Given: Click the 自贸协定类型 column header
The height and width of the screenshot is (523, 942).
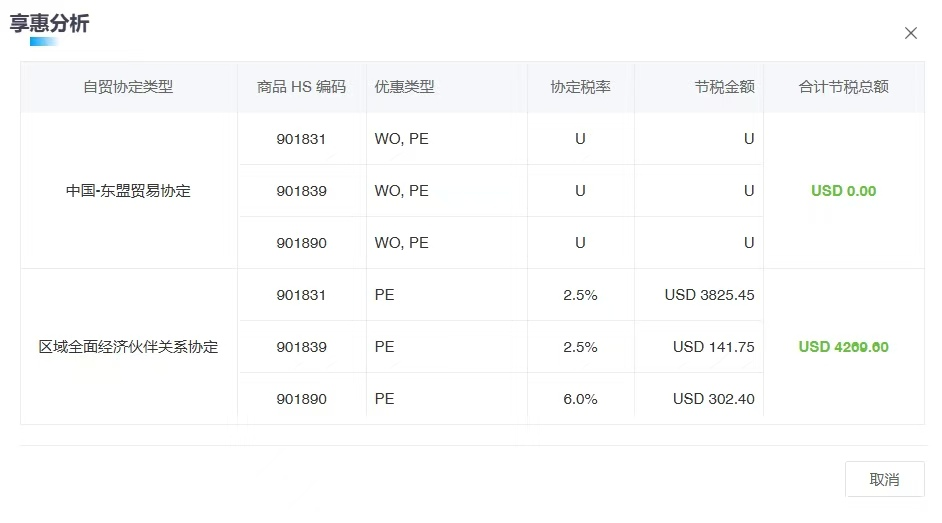Looking at the screenshot, I should point(128,87).
